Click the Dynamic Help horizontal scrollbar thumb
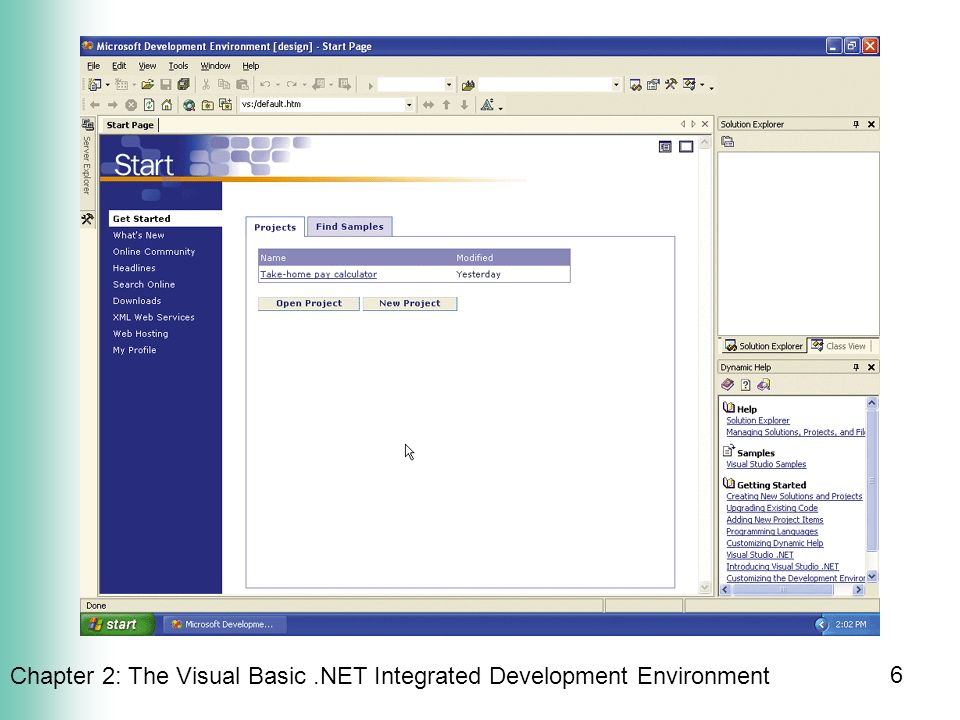 (783, 590)
